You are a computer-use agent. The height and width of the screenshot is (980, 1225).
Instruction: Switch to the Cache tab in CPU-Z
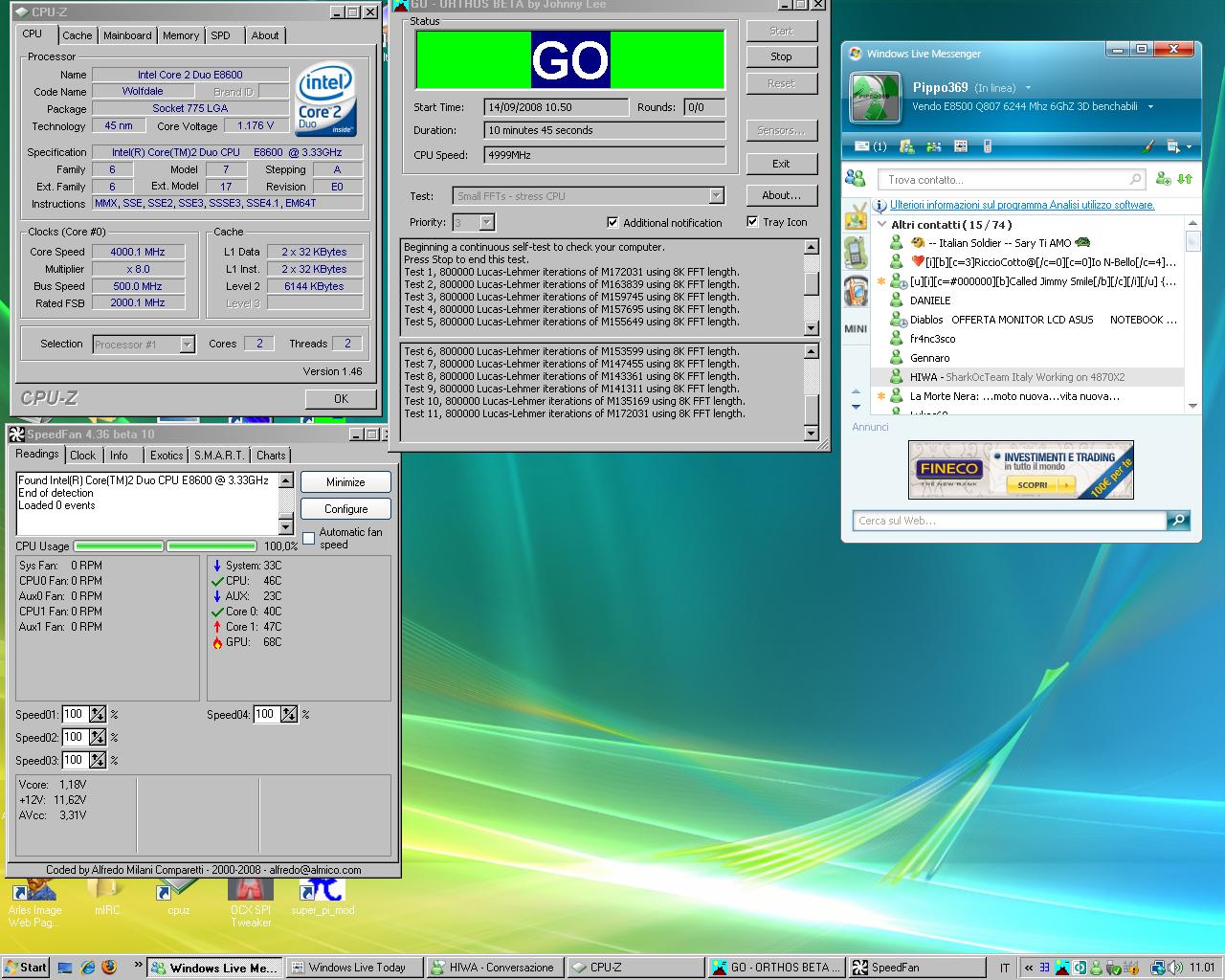point(78,35)
